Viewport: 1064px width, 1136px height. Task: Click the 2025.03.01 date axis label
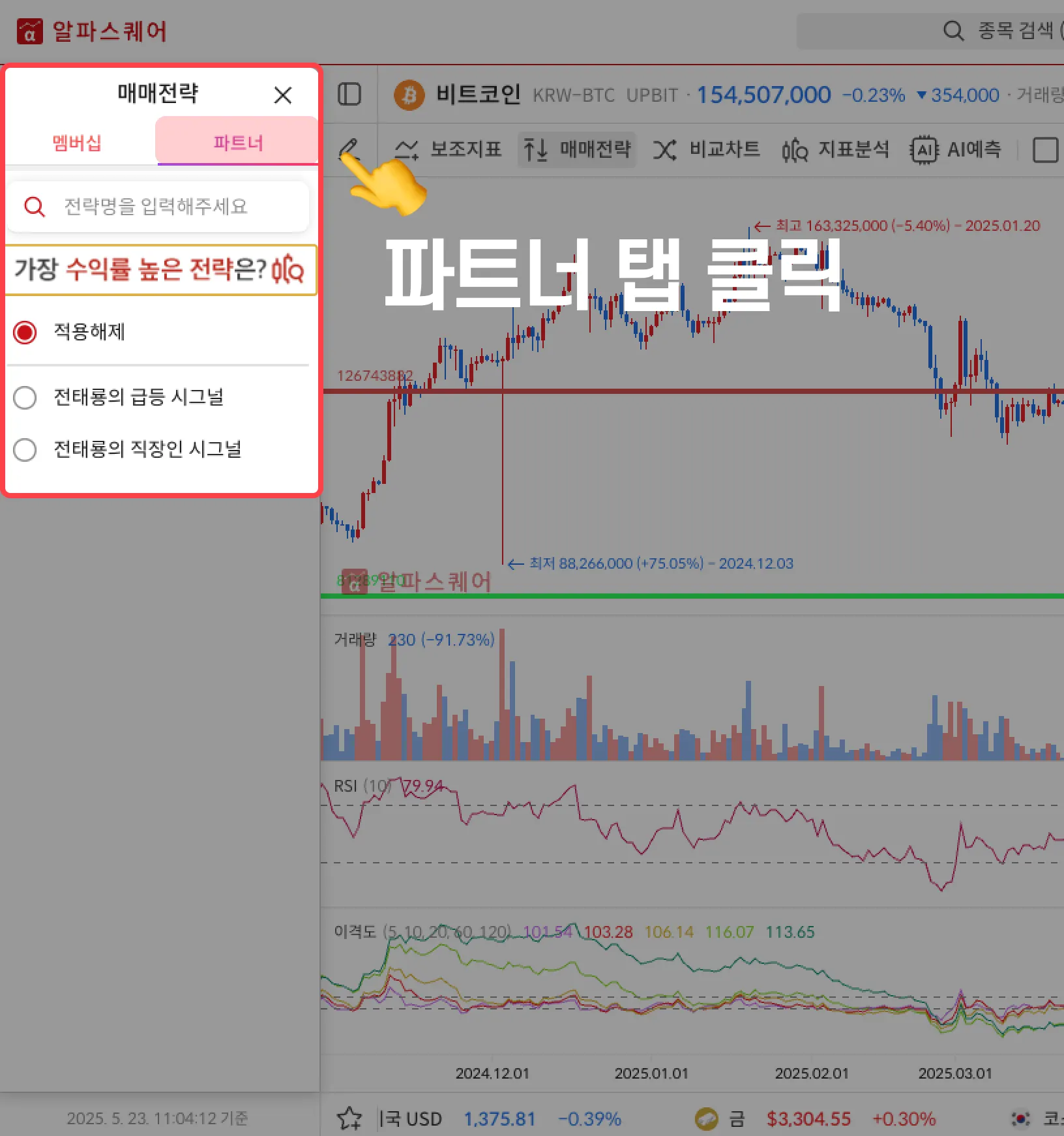[955, 1073]
